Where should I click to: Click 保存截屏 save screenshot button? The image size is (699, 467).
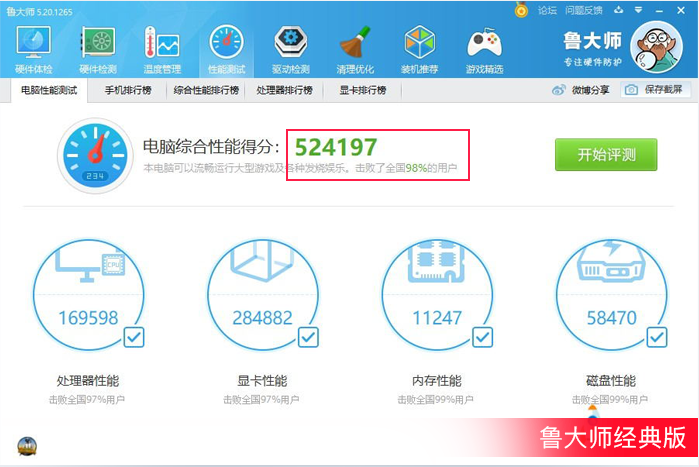(x=656, y=90)
